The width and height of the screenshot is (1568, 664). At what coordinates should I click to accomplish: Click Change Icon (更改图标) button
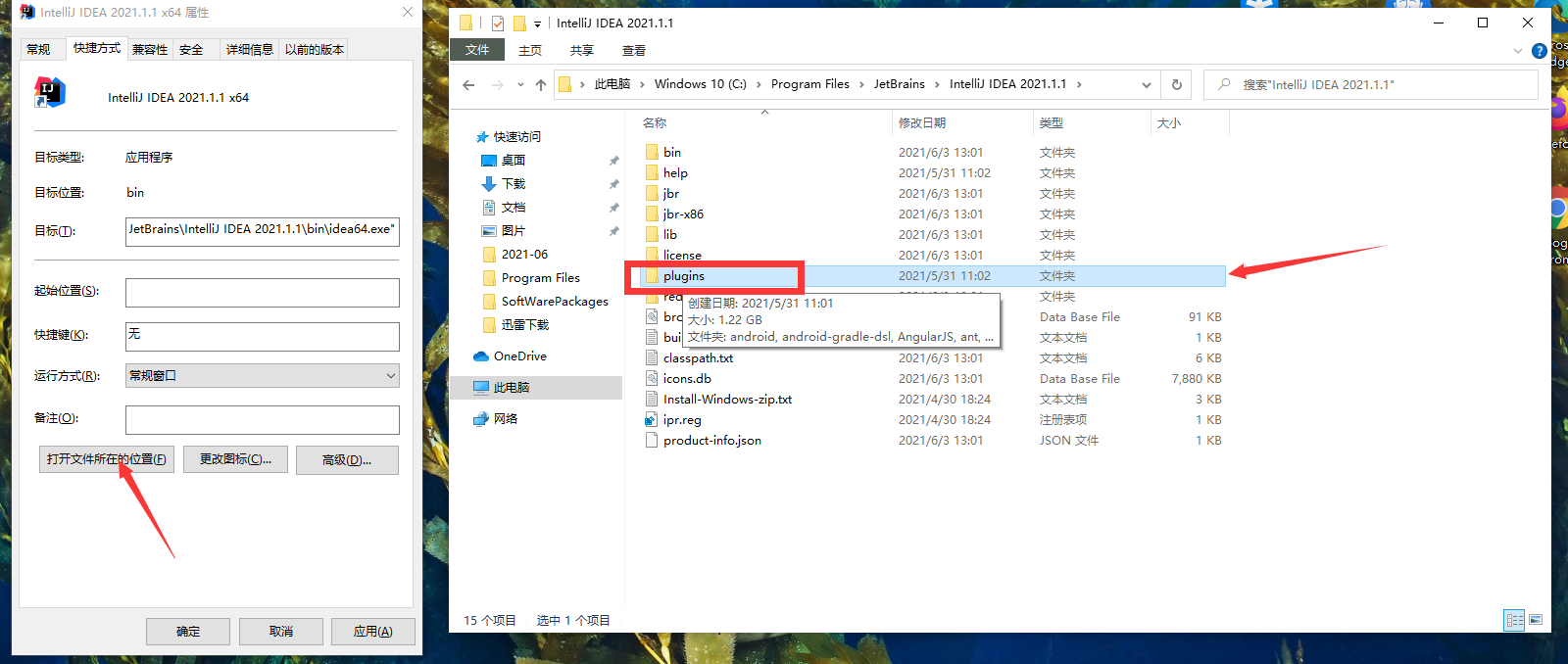[235, 459]
